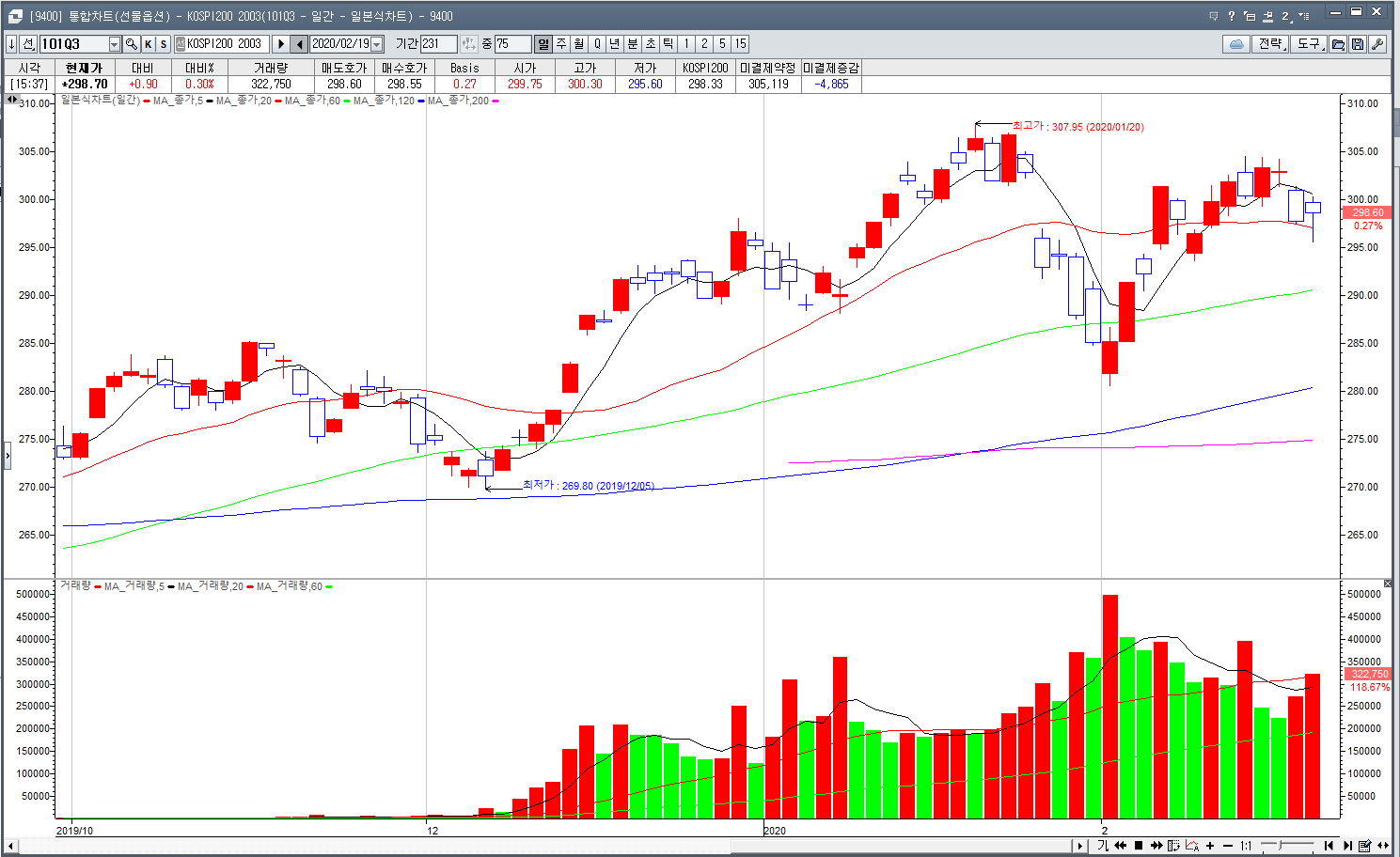This screenshot has width=1400, height=857.
Task: Select the 월 monthly period toggle
Action: [579, 44]
